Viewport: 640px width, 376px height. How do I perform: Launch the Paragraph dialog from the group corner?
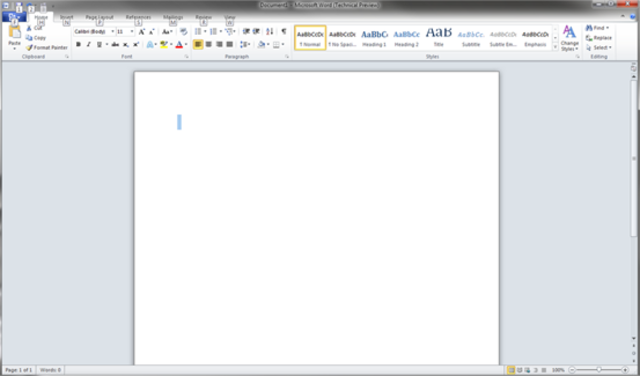tap(287, 57)
